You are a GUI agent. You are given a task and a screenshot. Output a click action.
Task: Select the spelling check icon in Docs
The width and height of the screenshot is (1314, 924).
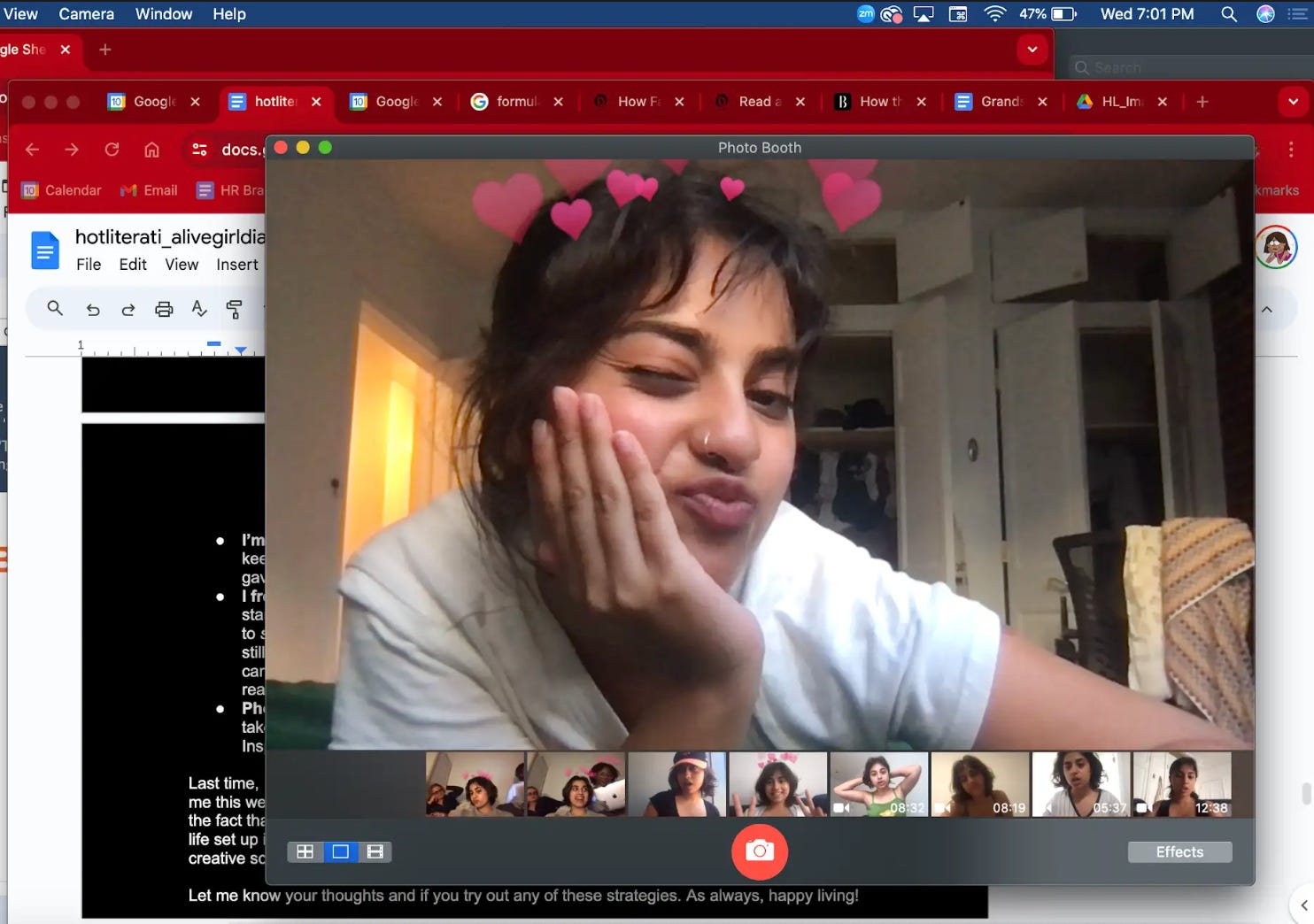pyautogui.click(x=198, y=308)
